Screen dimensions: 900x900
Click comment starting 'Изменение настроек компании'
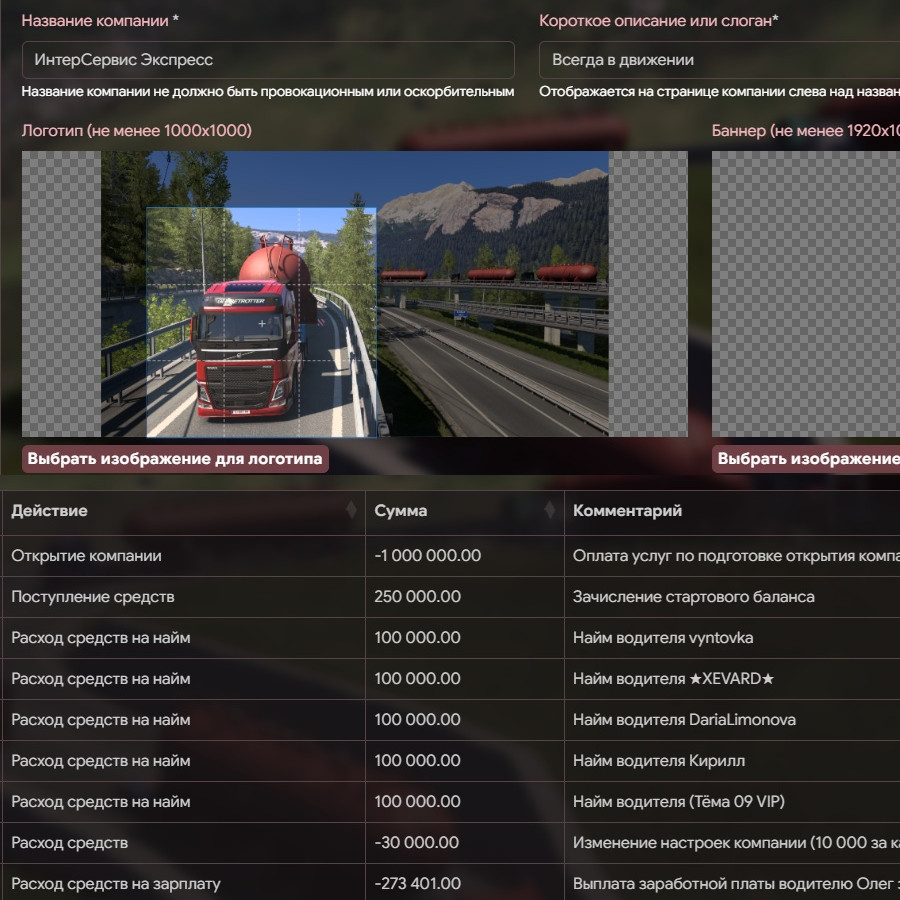(x=736, y=843)
